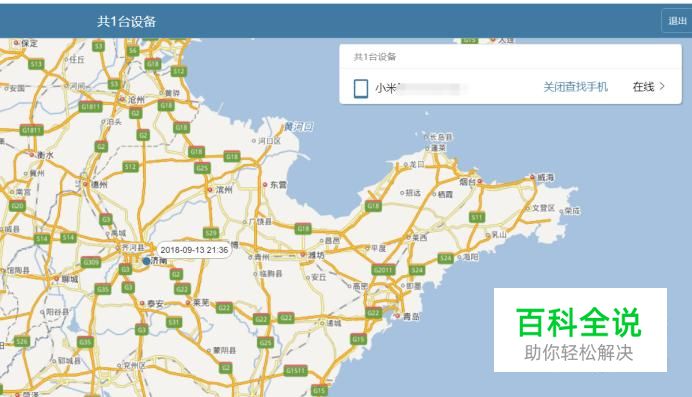Screen dimensions: 692x397
Task: Click the 关闭查找手机 link
Action: pyautogui.click(x=575, y=87)
